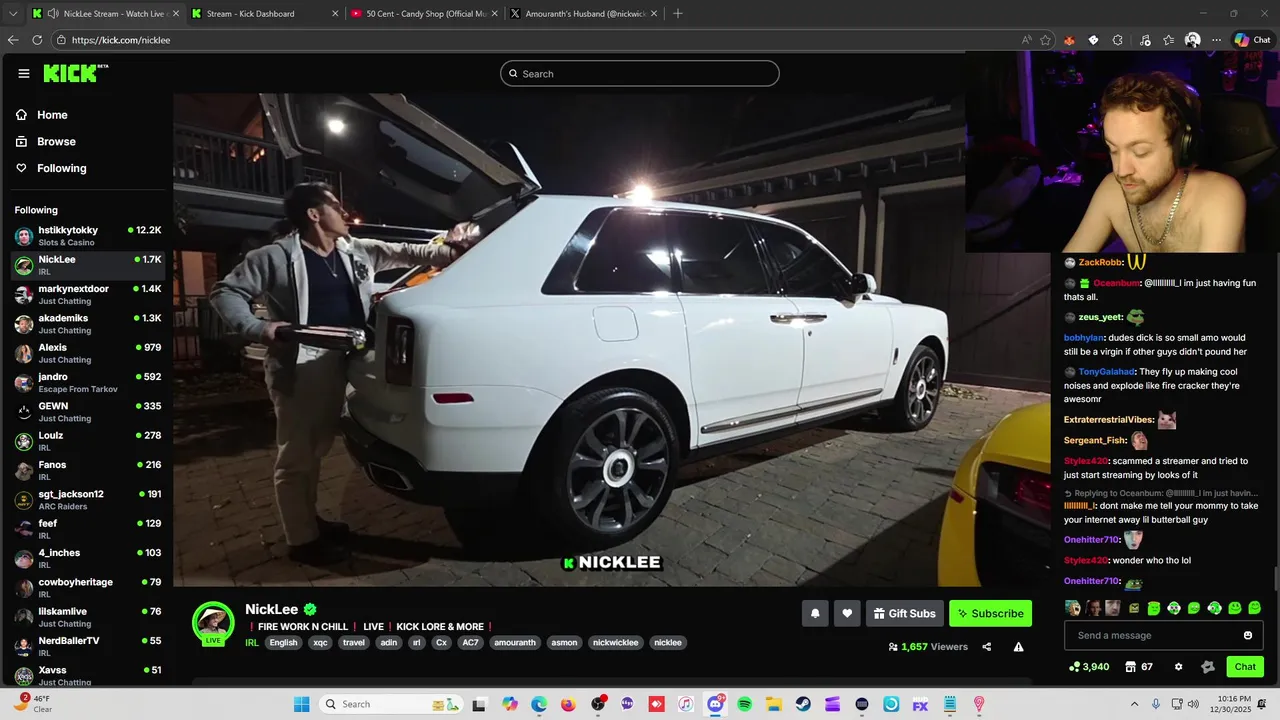Viewport: 1280px width, 720px height.
Task: Pick the first emote in quick emote row
Action: [1073, 608]
